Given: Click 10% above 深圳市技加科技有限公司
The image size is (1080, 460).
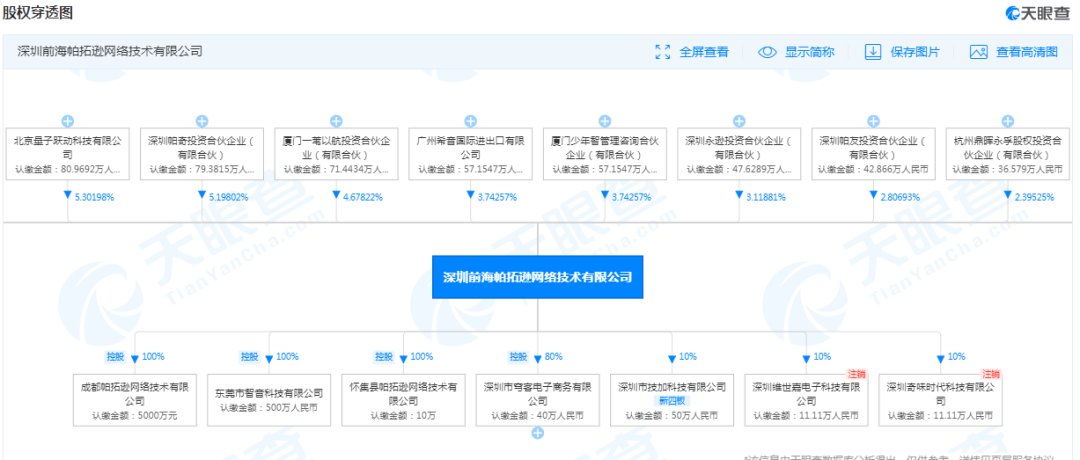Looking at the screenshot, I should tap(688, 357).
